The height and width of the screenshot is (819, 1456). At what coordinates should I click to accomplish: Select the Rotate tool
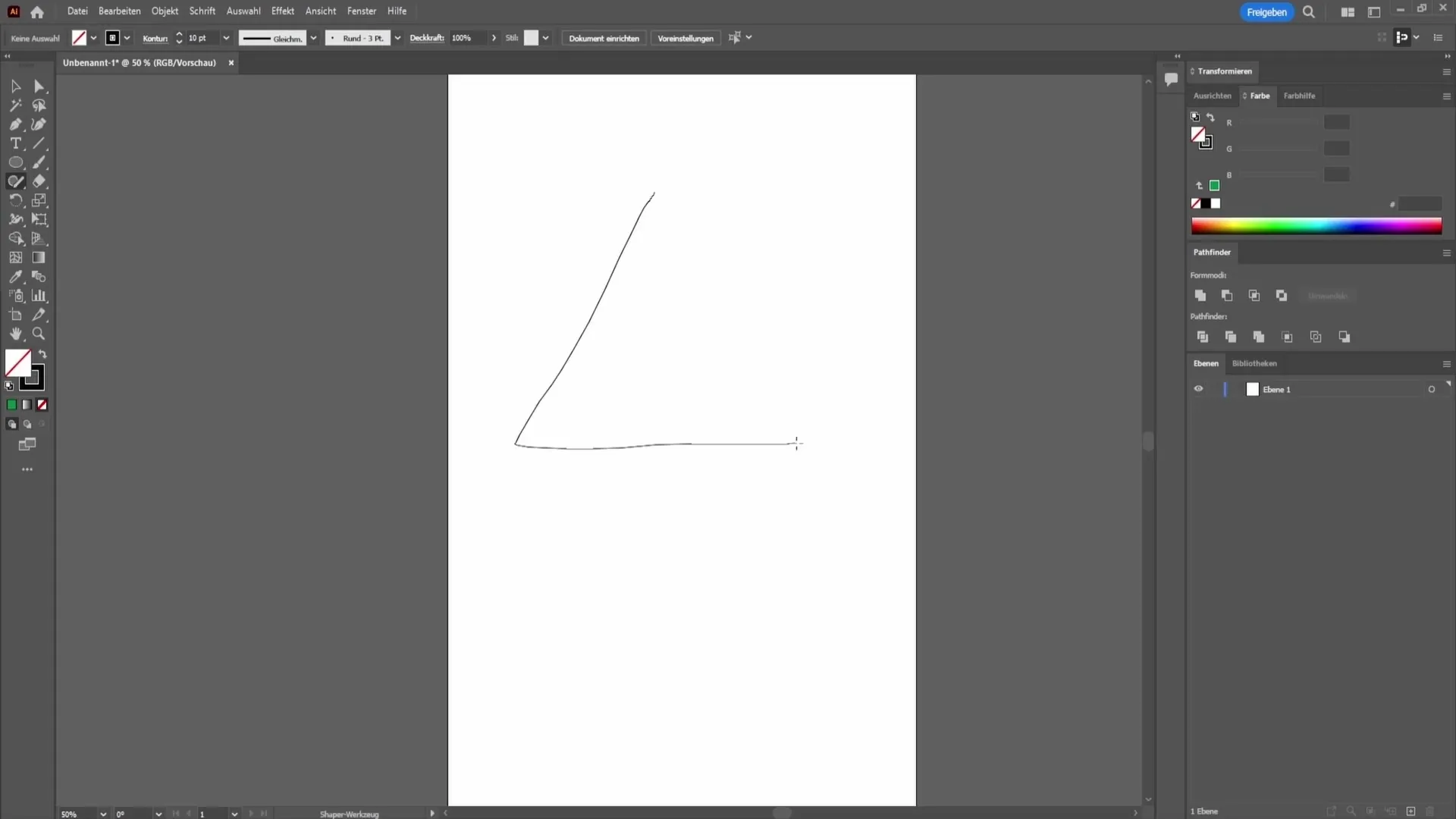(x=15, y=200)
